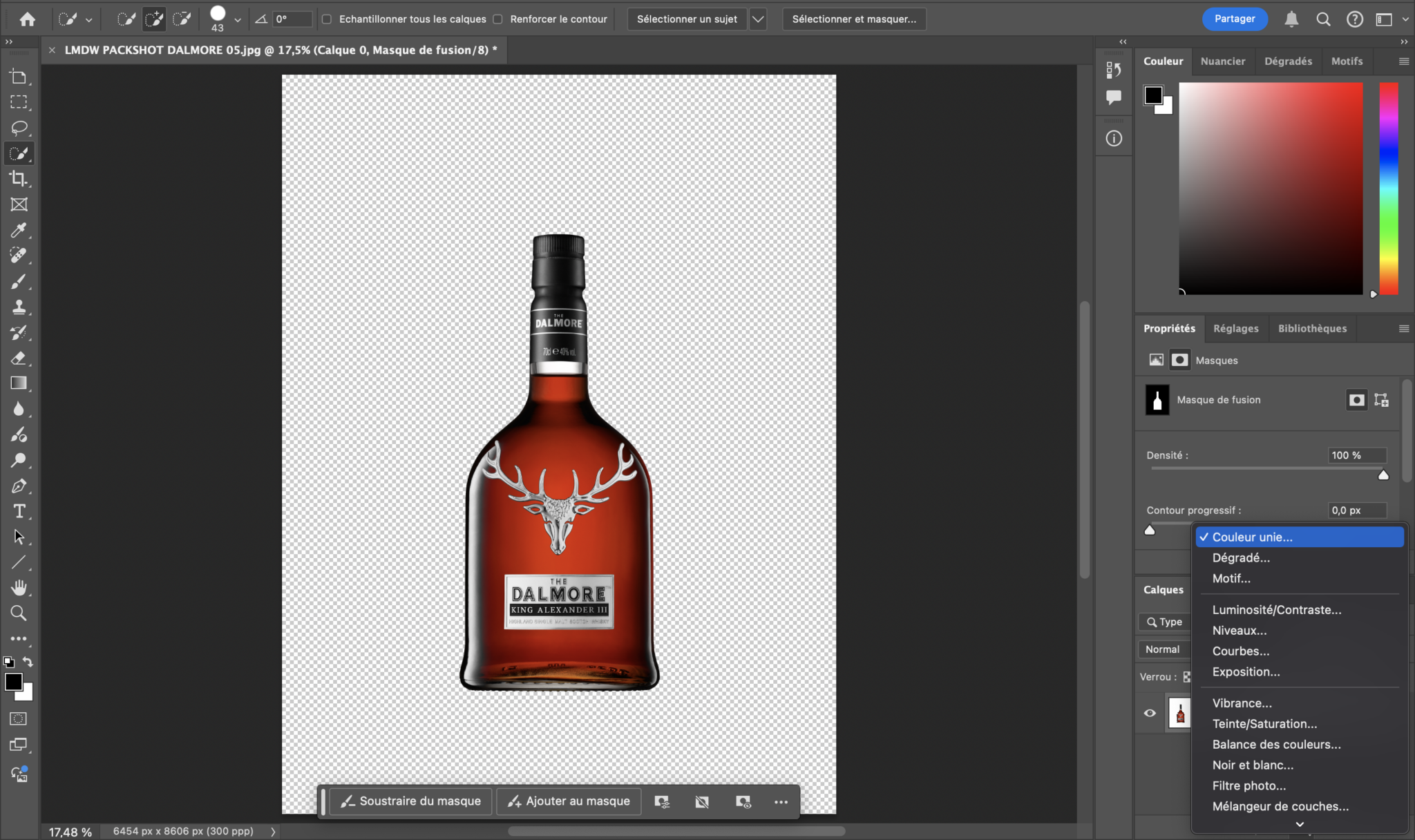Open the notifications bell
This screenshot has height=840, width=1415.
coord(1291,19)
